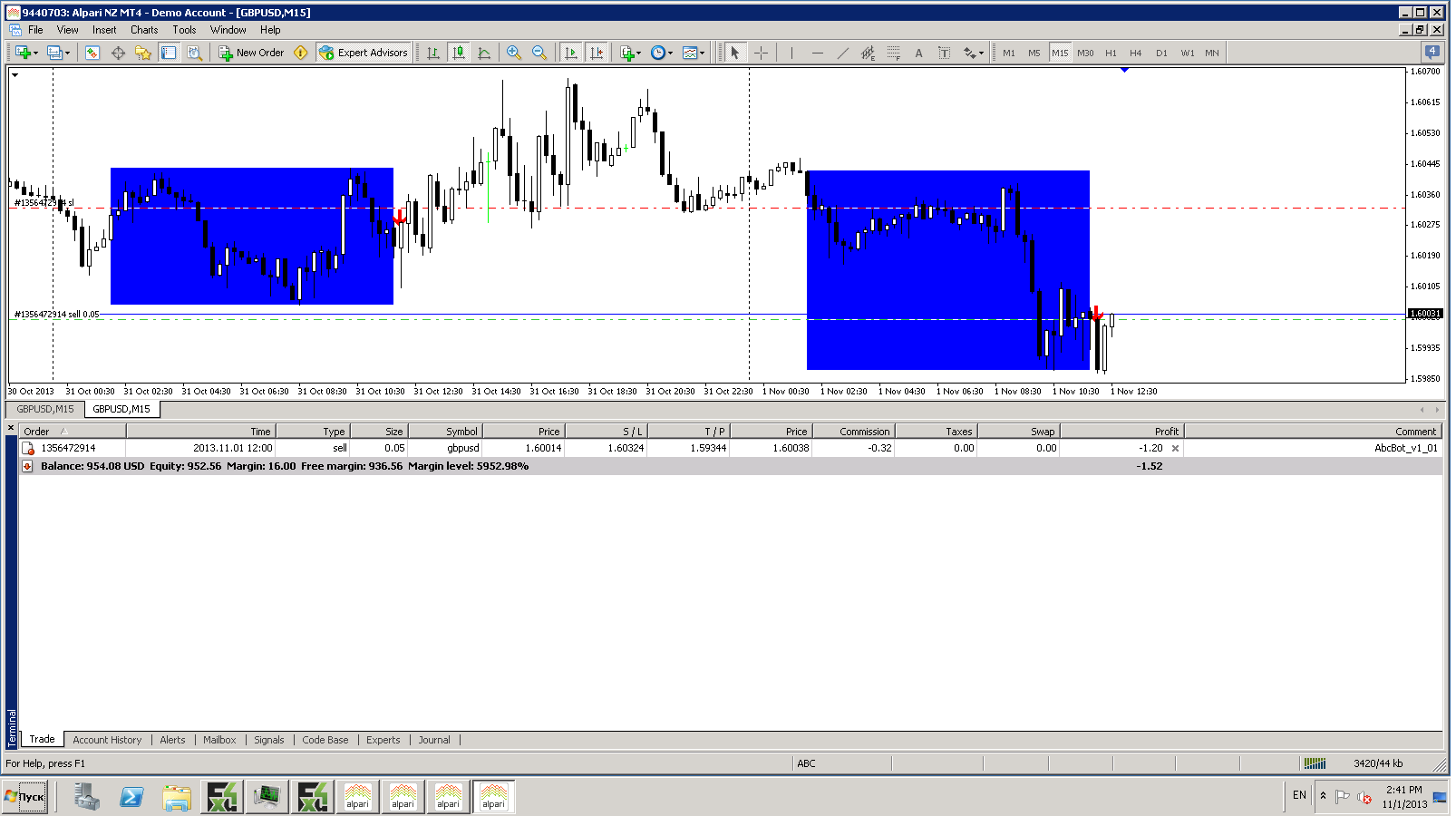Switch timeframe to MN
The image size is (1456, 816).
1212,53
